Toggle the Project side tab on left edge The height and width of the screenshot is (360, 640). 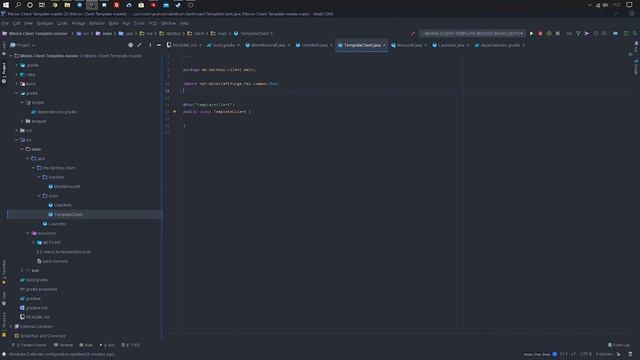tap(4, 73)
